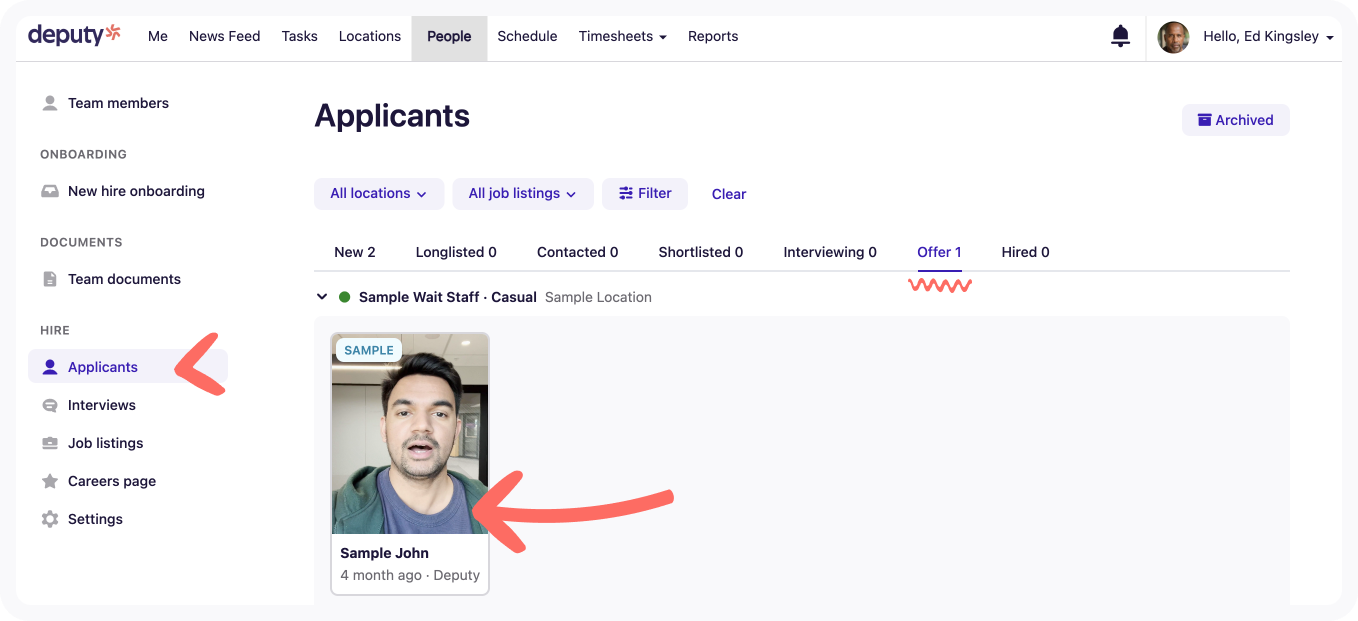Click the Archived button

coord(1235,120)
